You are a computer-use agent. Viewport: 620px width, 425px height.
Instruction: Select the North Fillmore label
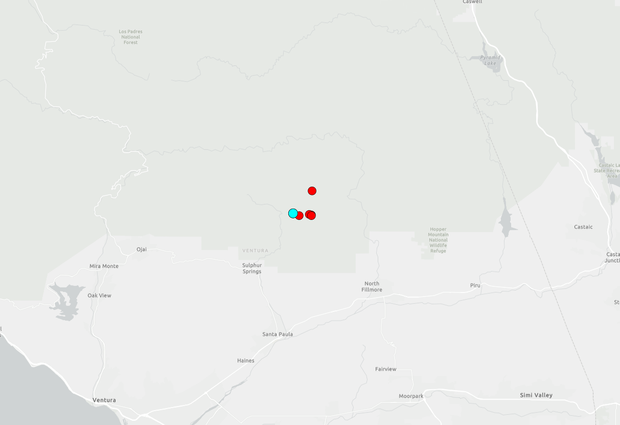click(x=372, y=287)
